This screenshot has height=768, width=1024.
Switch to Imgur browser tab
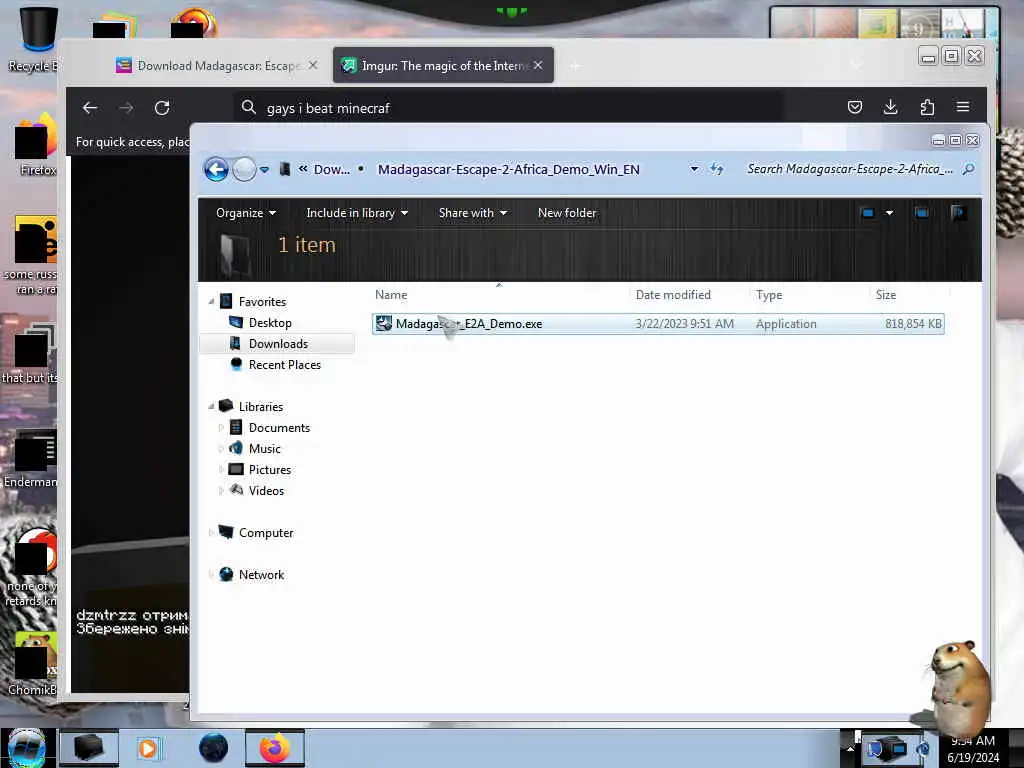(443, 65)
